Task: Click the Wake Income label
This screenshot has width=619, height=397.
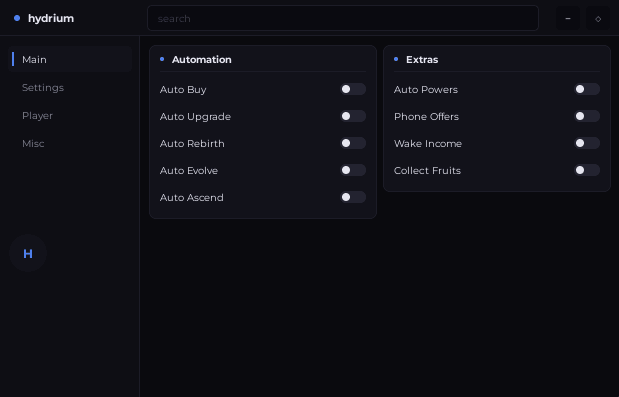Action: tap(428, 143)
